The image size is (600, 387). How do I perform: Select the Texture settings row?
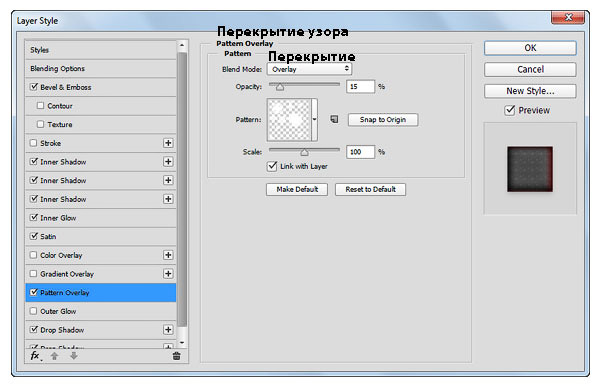(101, 124)
